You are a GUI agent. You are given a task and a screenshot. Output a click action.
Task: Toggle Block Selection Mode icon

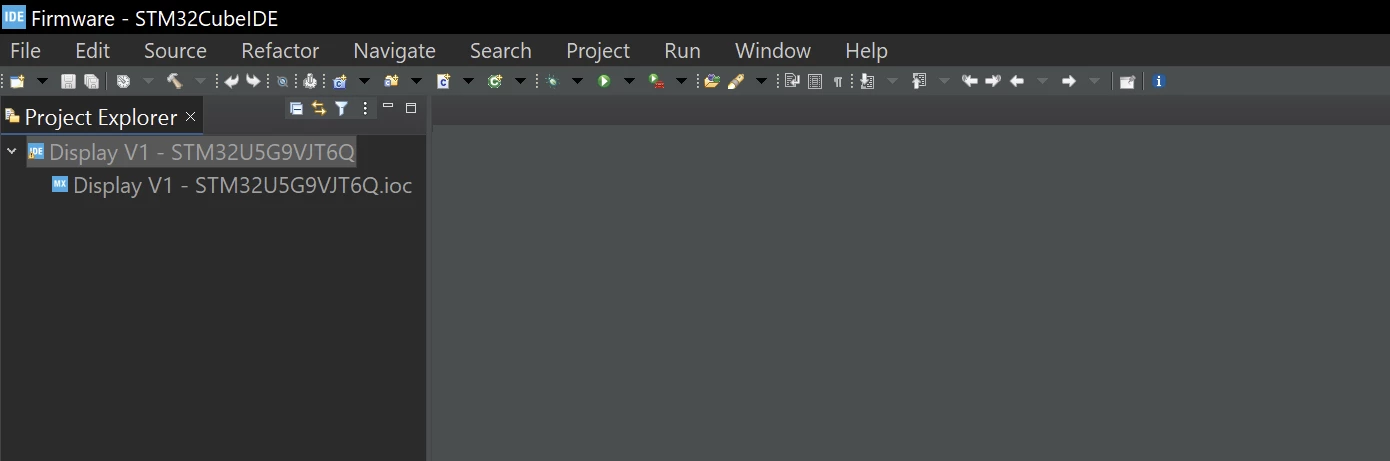pos(815,81)
